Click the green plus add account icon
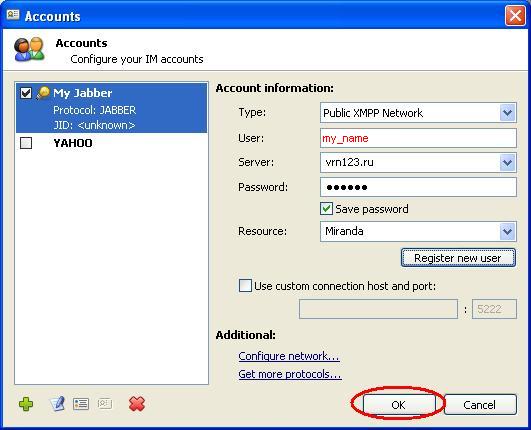 26,404
